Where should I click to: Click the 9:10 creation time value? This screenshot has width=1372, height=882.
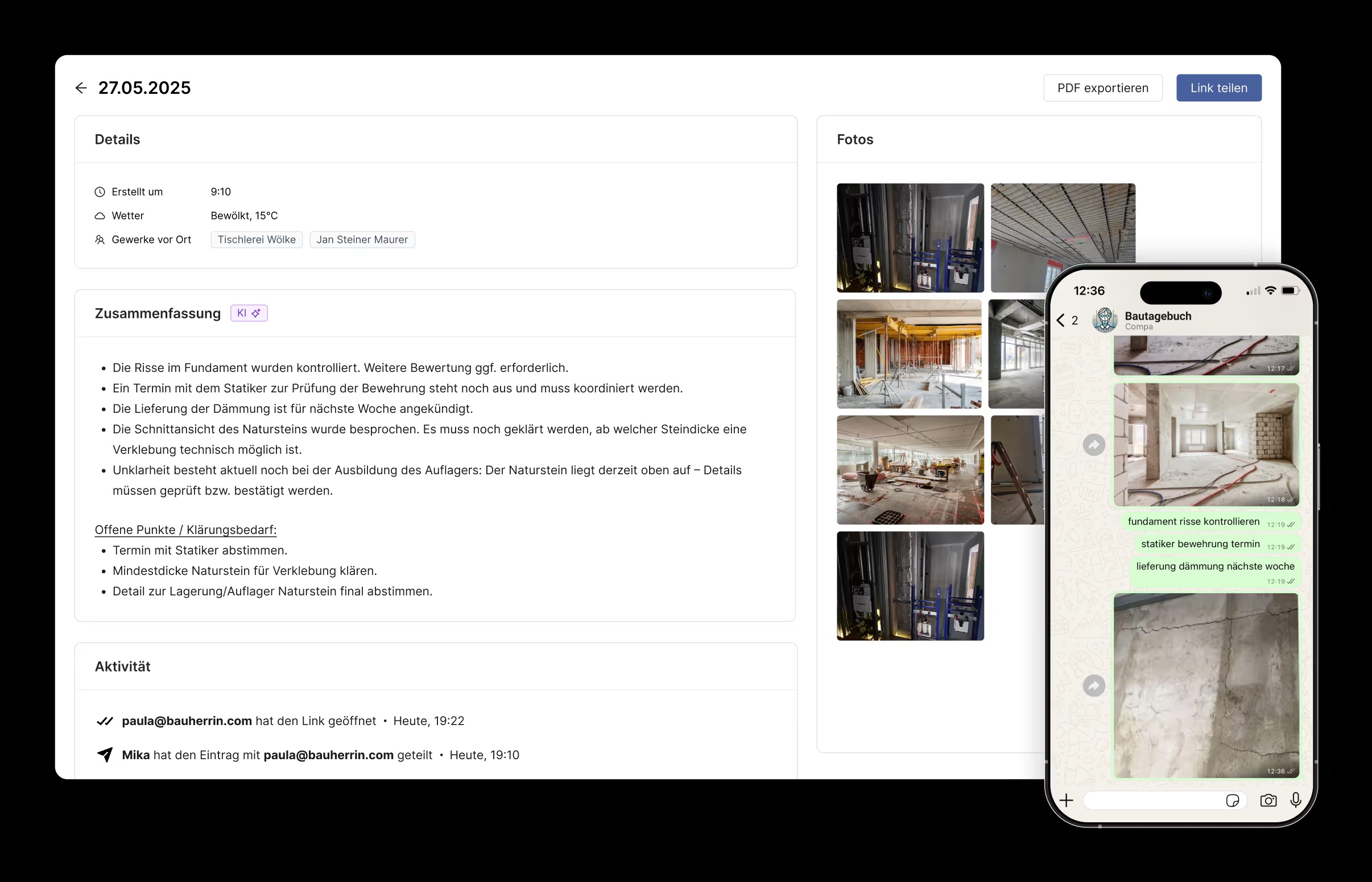(x=221, y=192)
